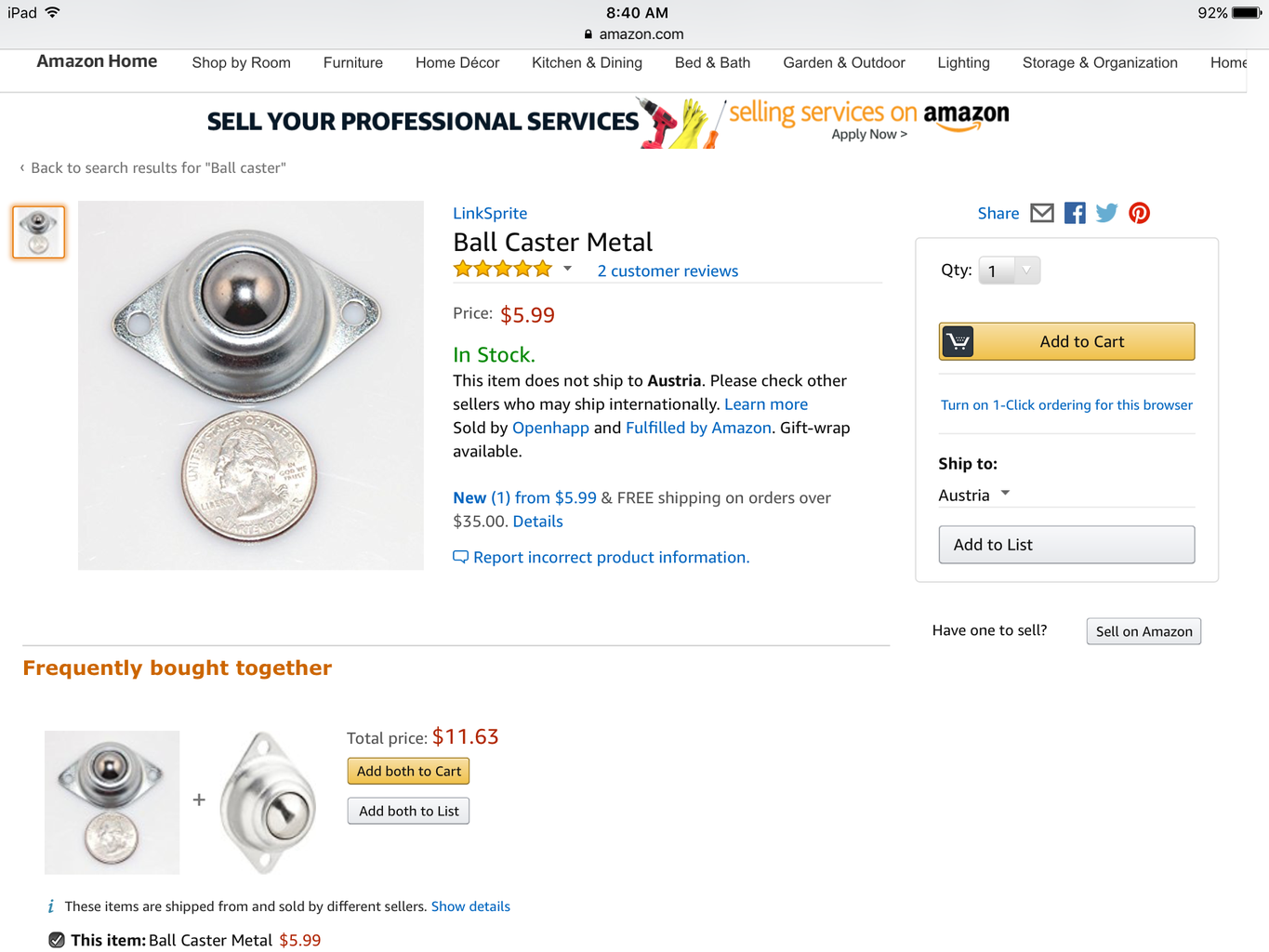Click the report speech bubble icon
This screenshot has height=952, width=1269.
tap(460, 557)
